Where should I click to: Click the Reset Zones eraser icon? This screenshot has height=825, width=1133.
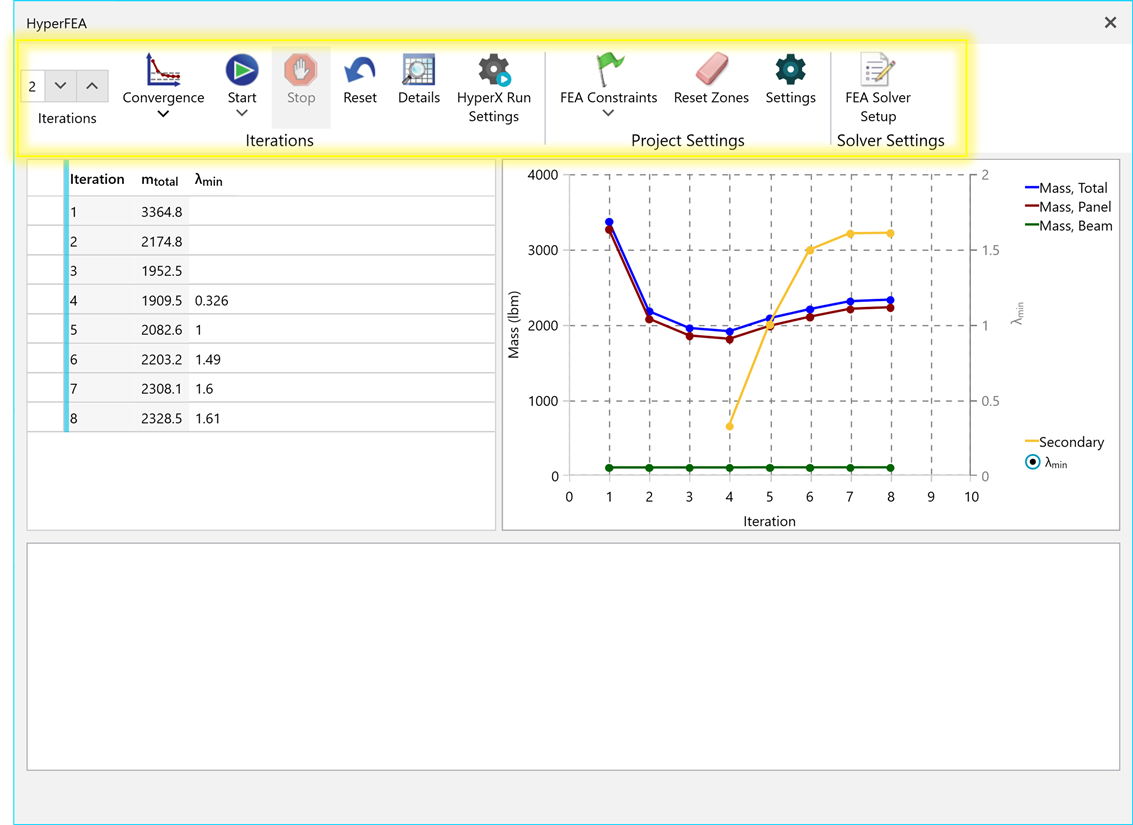pos(711,70)
